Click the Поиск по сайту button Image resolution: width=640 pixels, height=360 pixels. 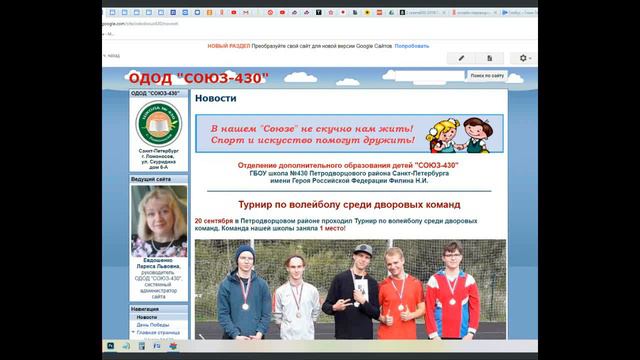click(487, 76)
